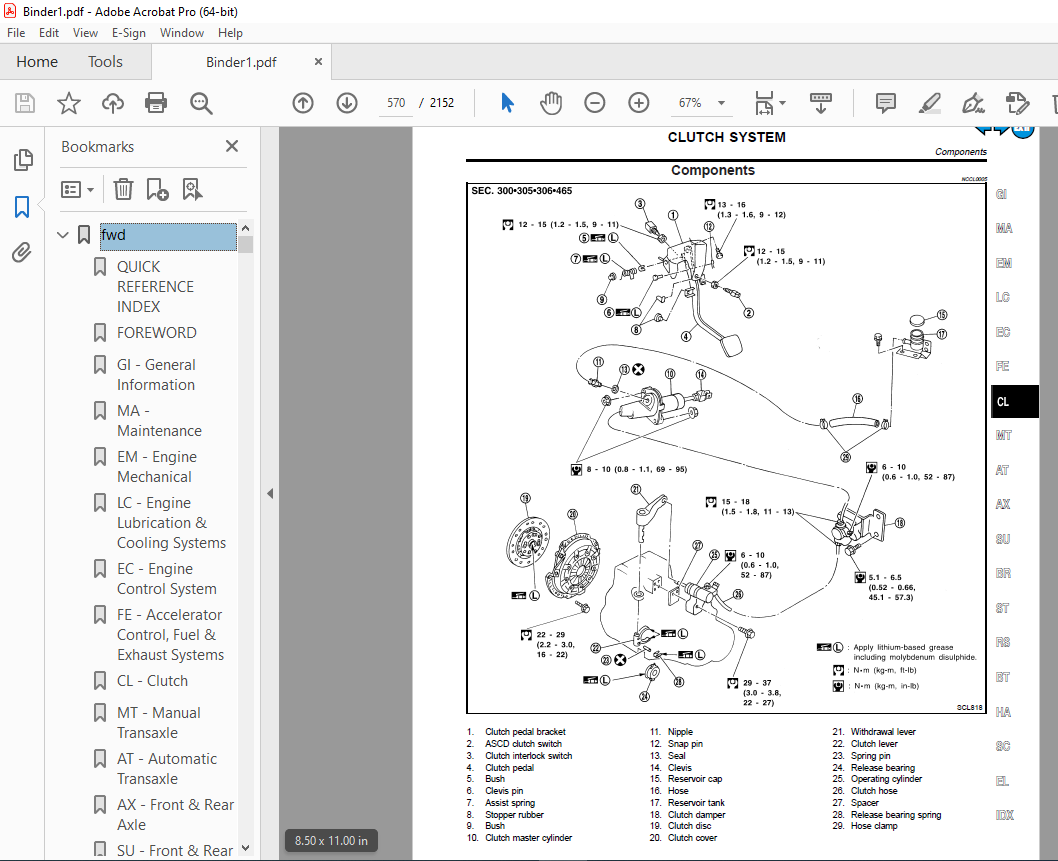Go to the next page with the down arrow

(347, 103)
